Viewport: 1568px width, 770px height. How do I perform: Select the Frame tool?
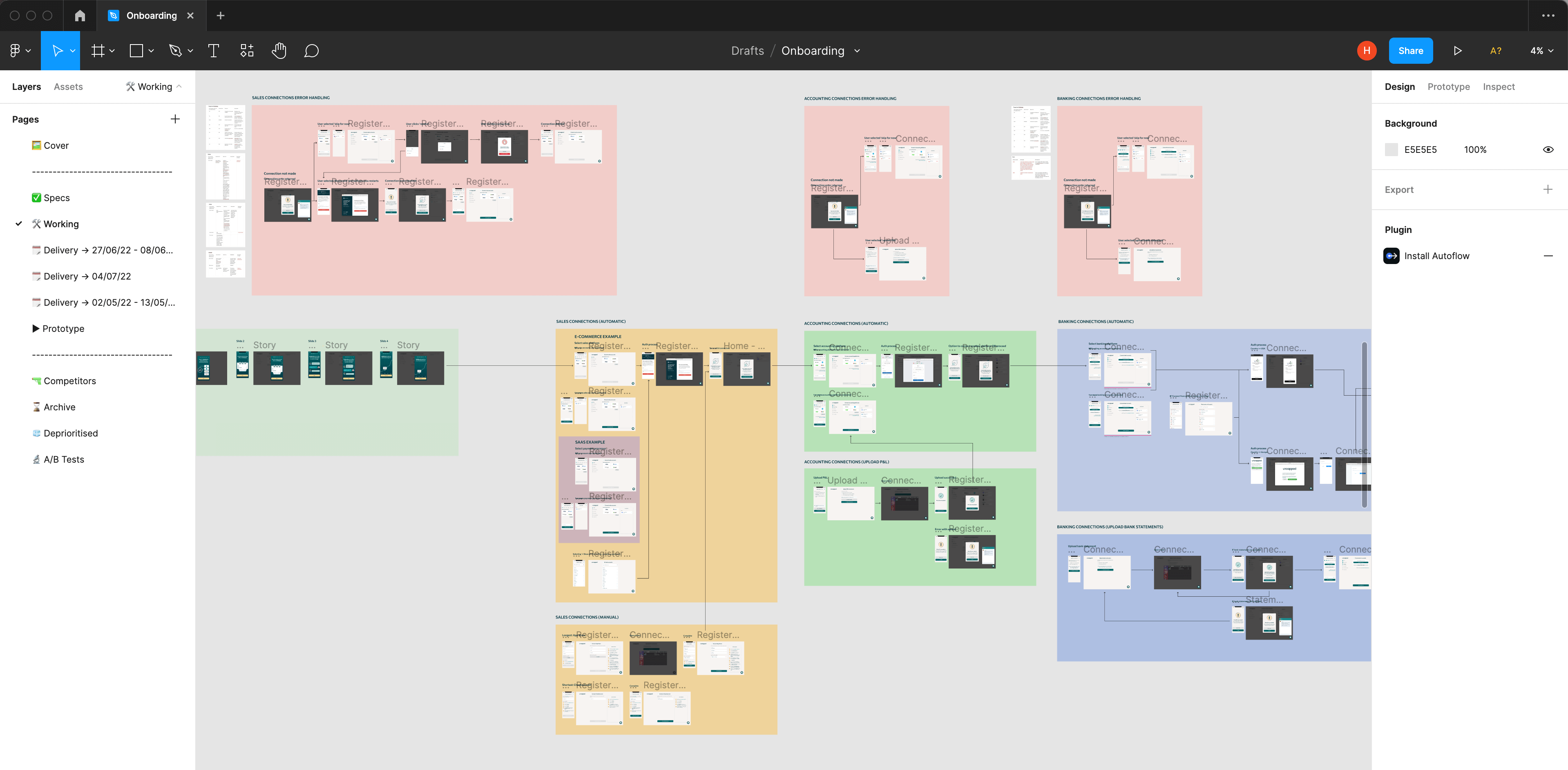click(x=97, y=51)
